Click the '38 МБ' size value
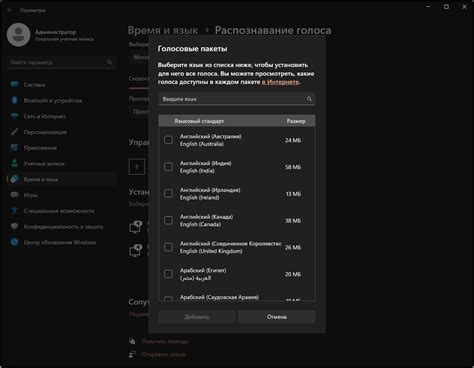The image size is (474, 368). 293,221
